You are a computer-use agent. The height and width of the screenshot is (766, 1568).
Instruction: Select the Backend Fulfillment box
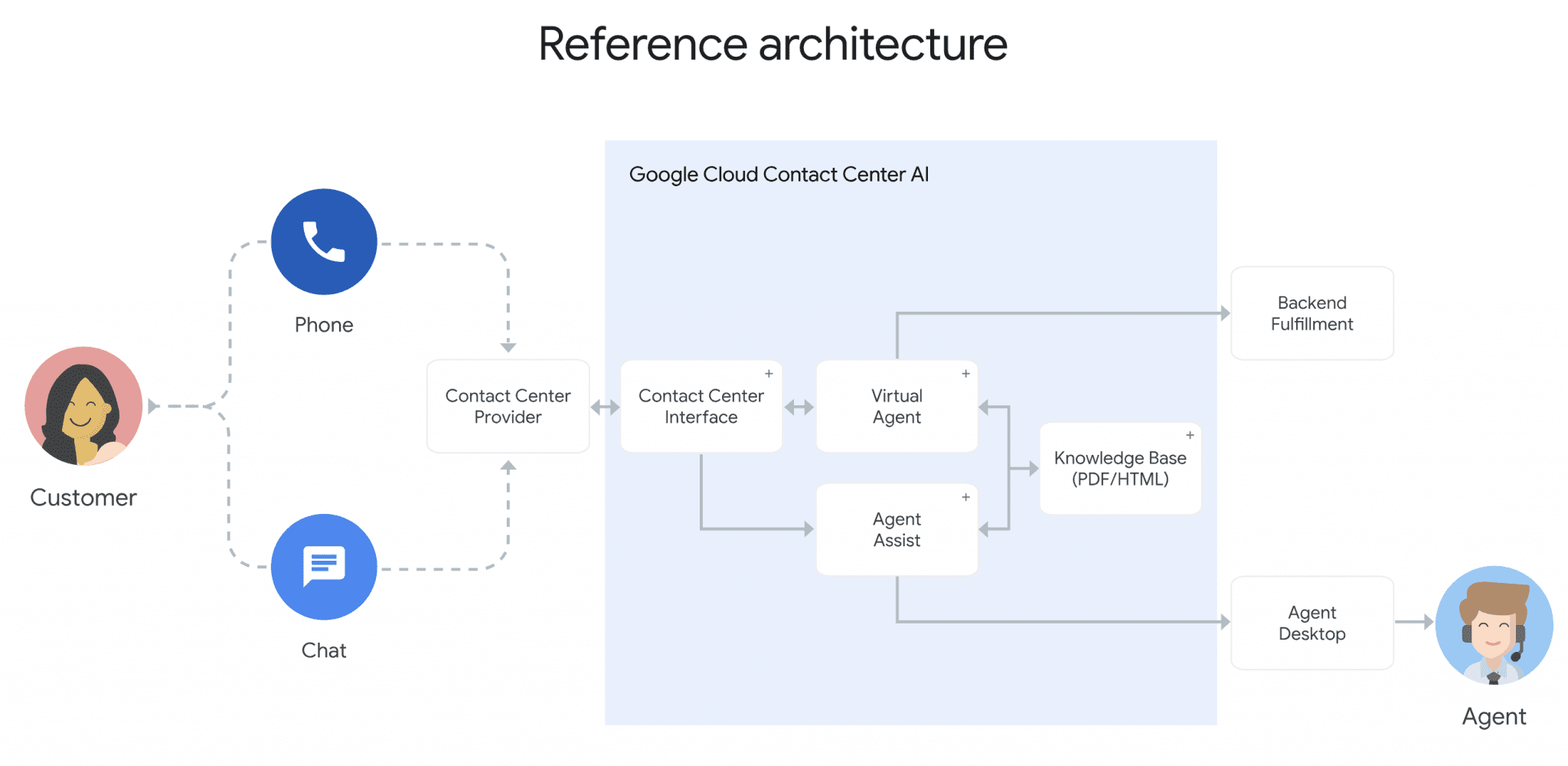(1312, 313)
